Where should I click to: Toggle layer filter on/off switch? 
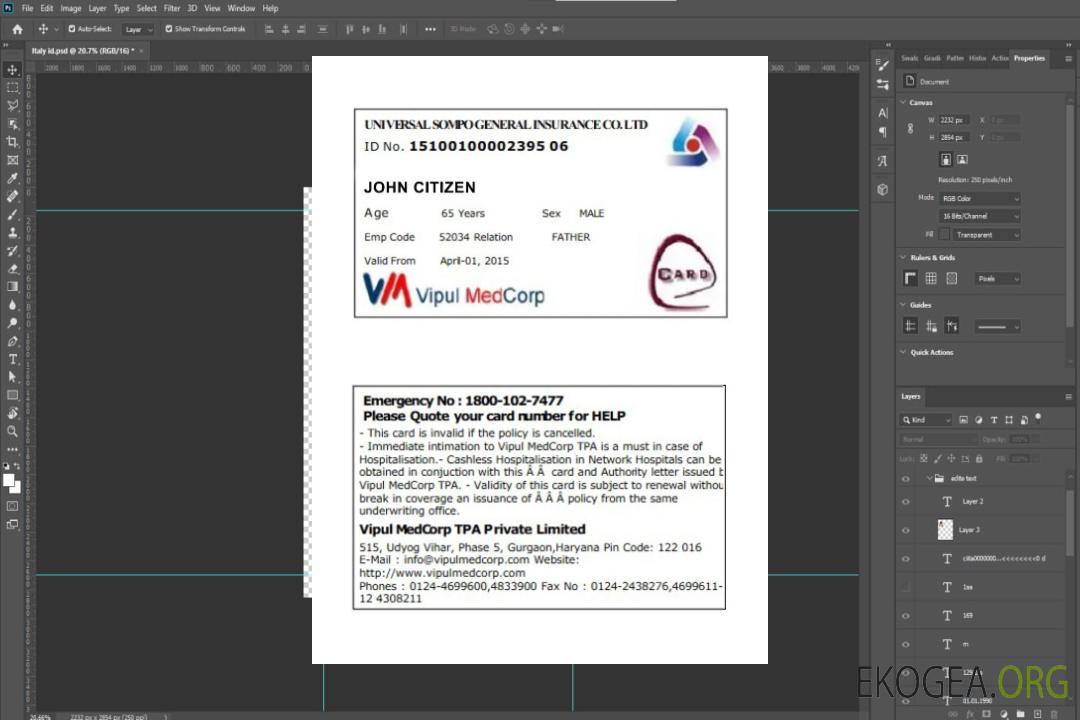pyautogui.click(x=1038, y=418)
